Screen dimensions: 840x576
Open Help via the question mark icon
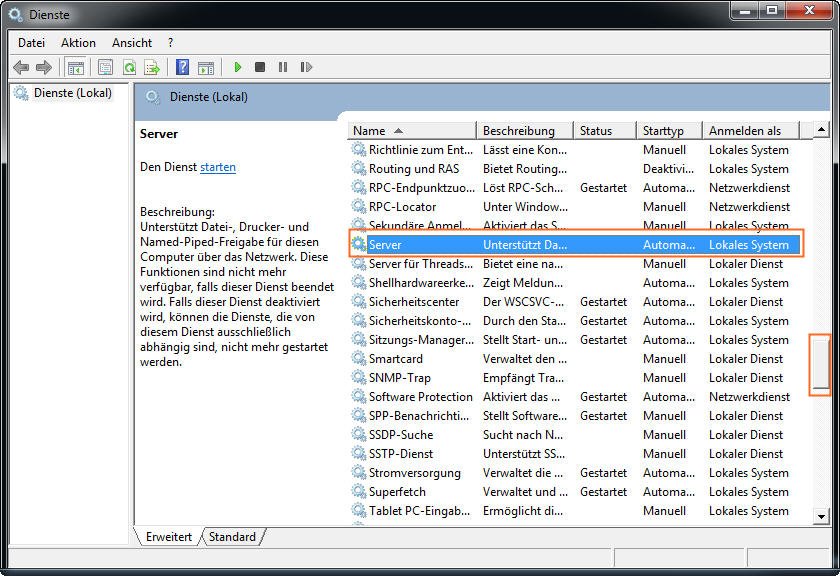(x=182, y=67)
